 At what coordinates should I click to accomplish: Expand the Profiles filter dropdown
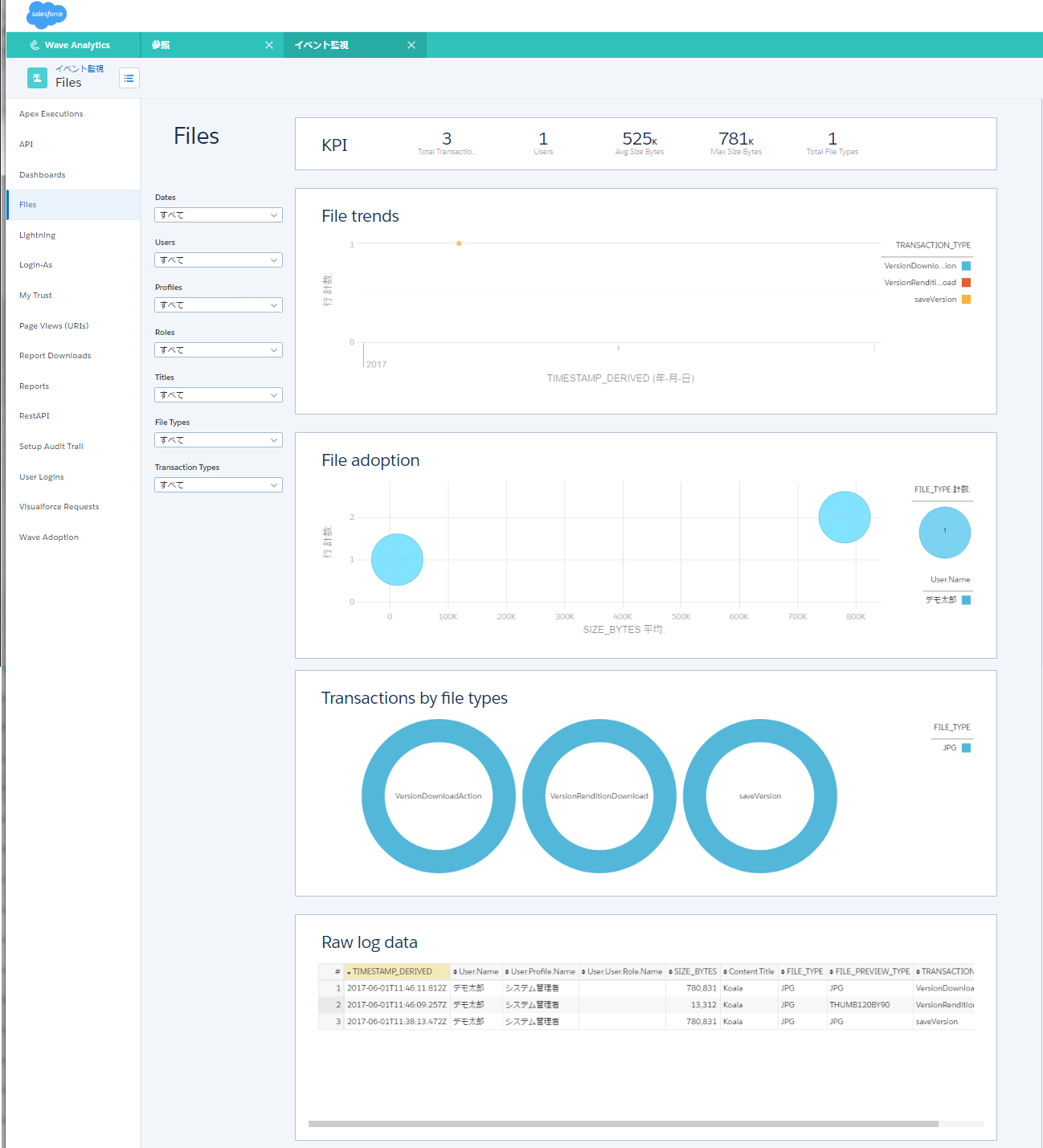click(219, 305)
